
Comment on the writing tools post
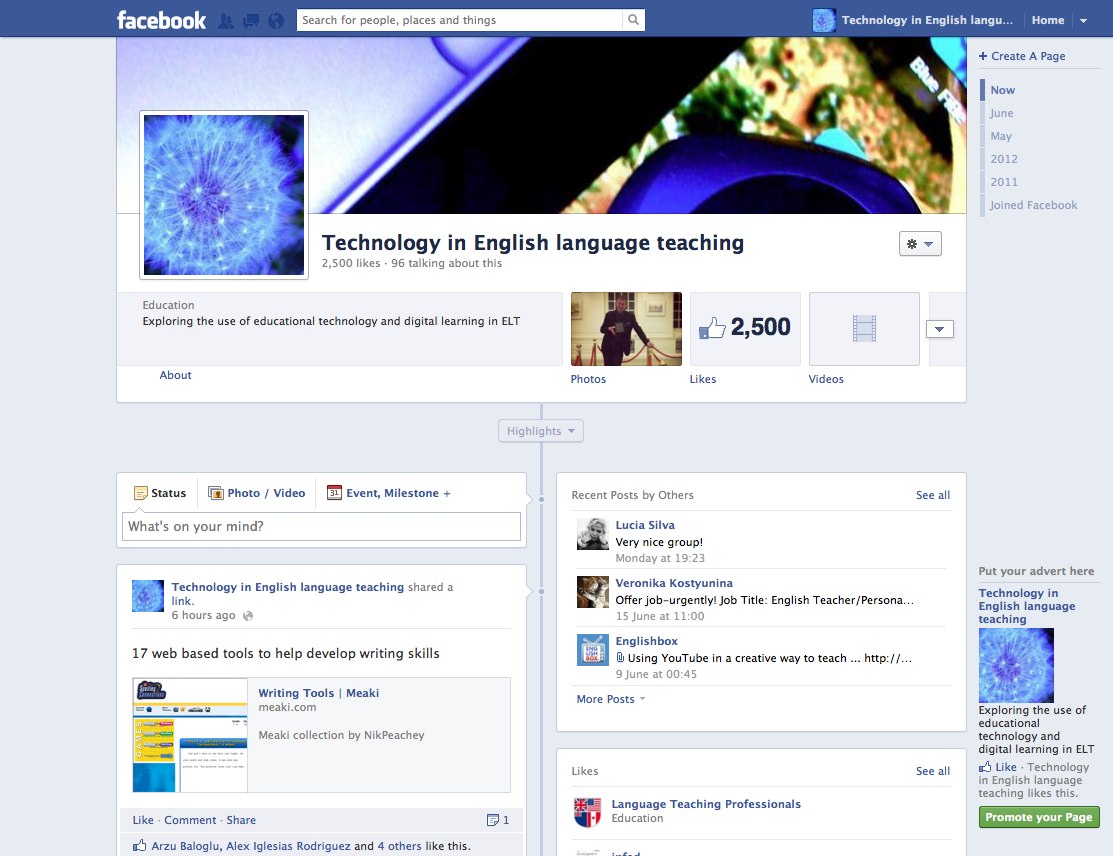(x=190, y=821)
